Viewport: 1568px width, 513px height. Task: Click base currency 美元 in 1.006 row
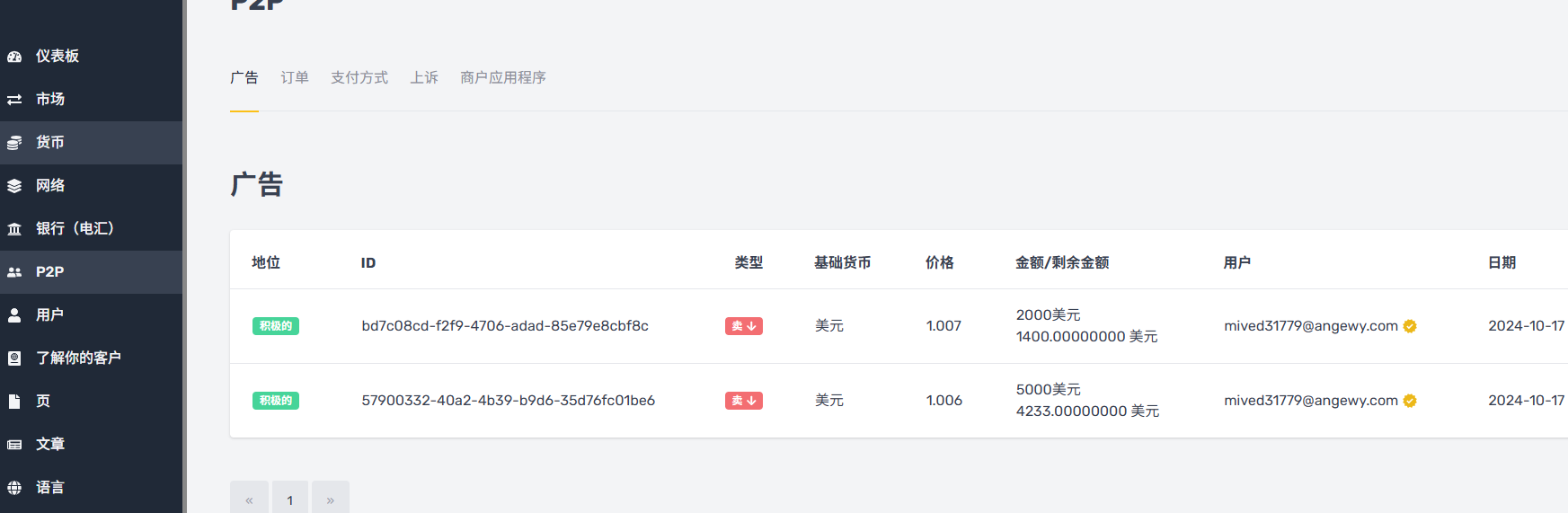pos(829,401)
